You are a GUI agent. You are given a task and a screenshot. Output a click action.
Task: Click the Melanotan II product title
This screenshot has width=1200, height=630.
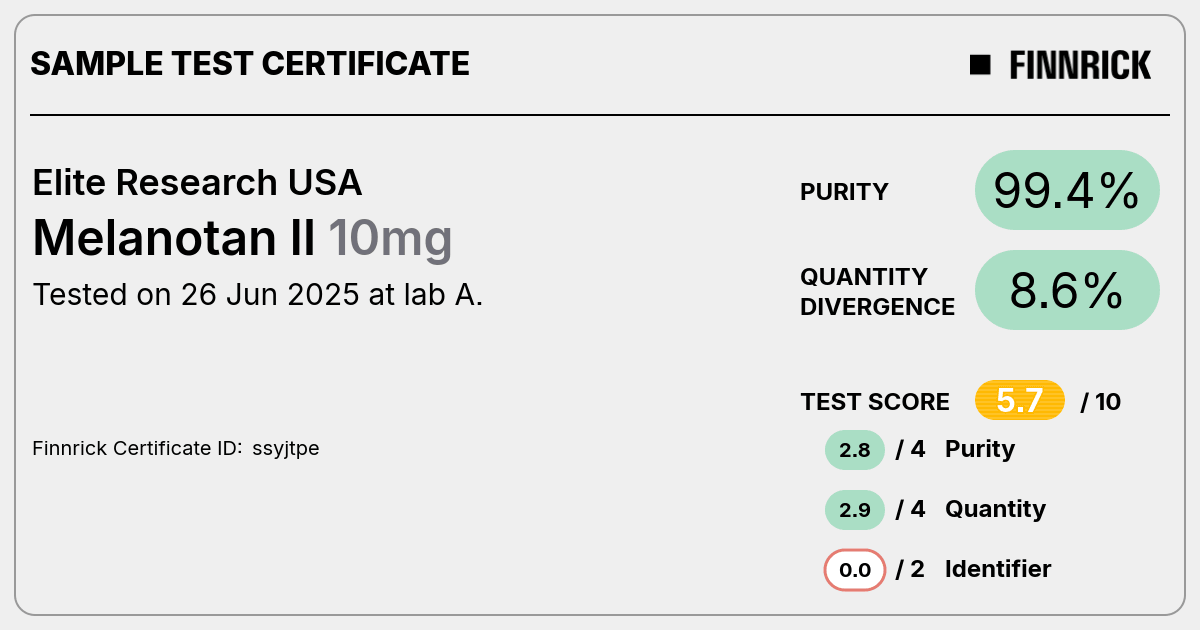point(174,238)
